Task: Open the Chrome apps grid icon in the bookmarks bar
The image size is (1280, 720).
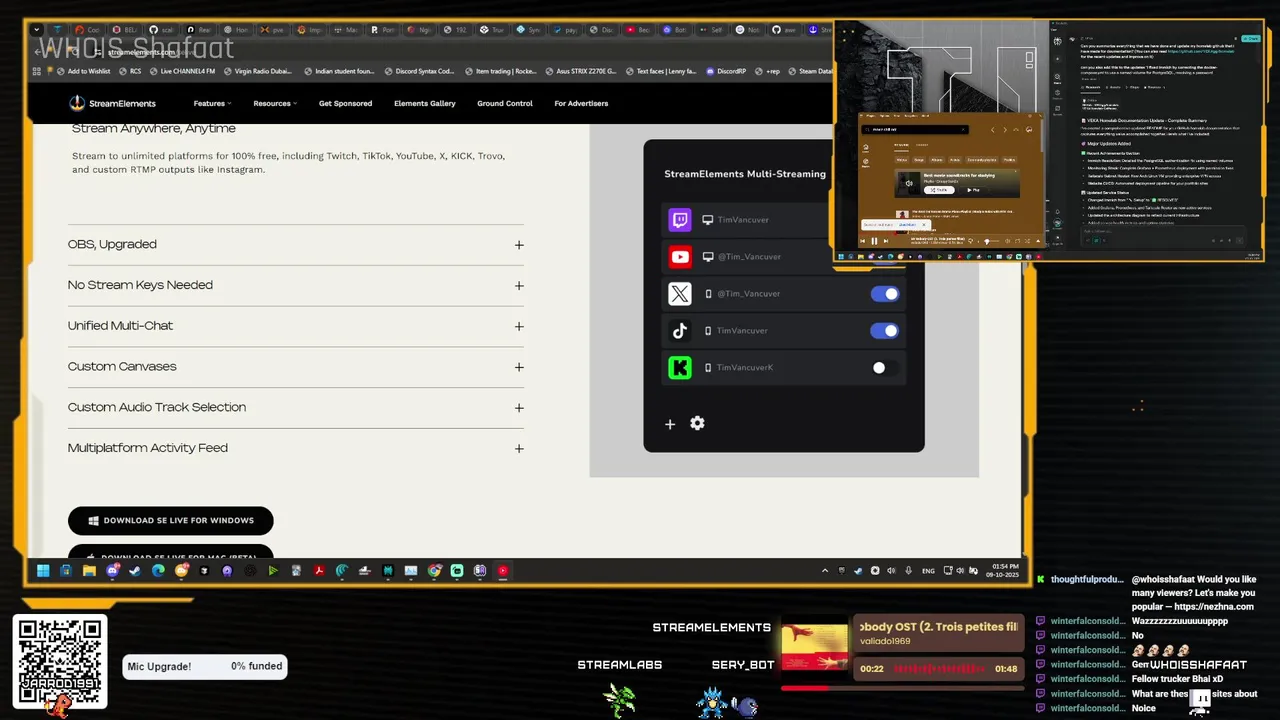Action: 37,71
